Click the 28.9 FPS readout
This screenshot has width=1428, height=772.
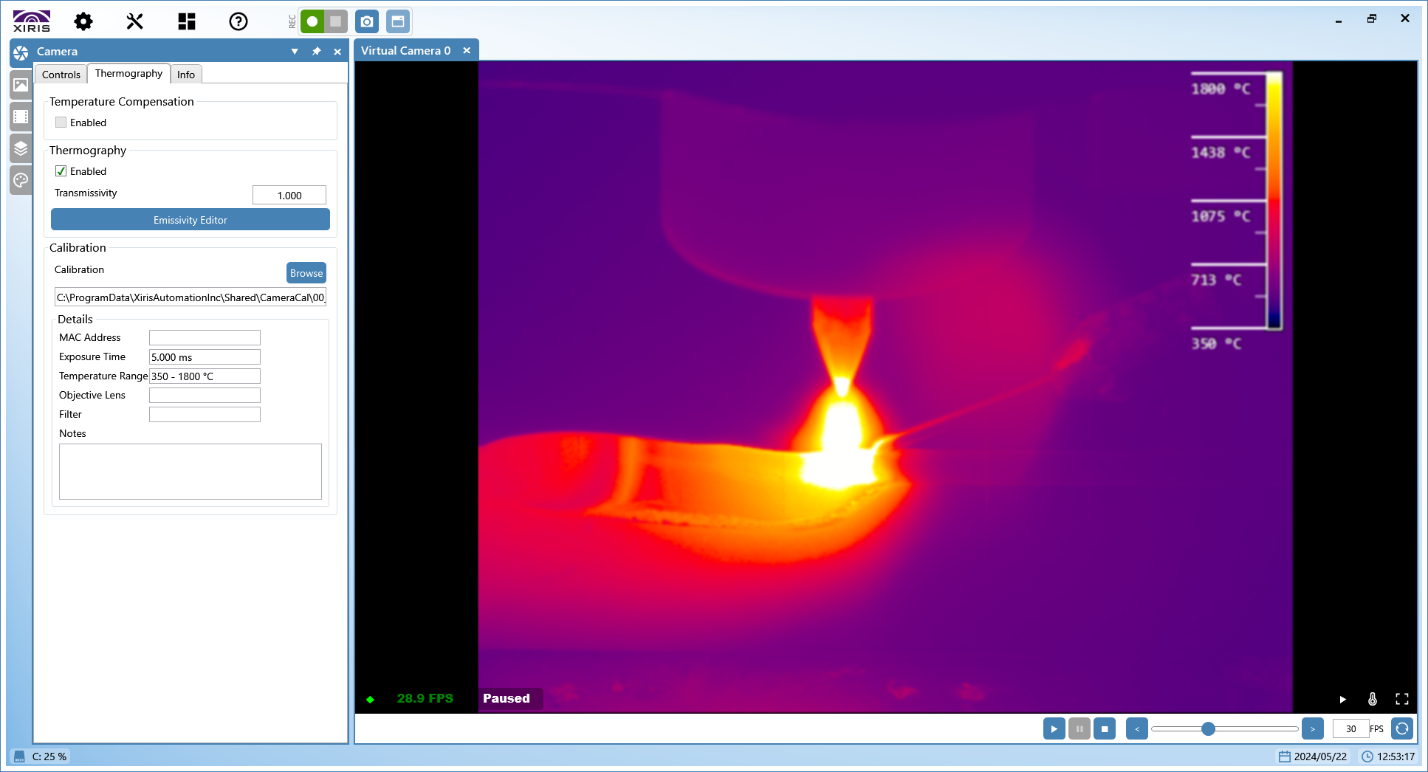[x=425, y=698]
